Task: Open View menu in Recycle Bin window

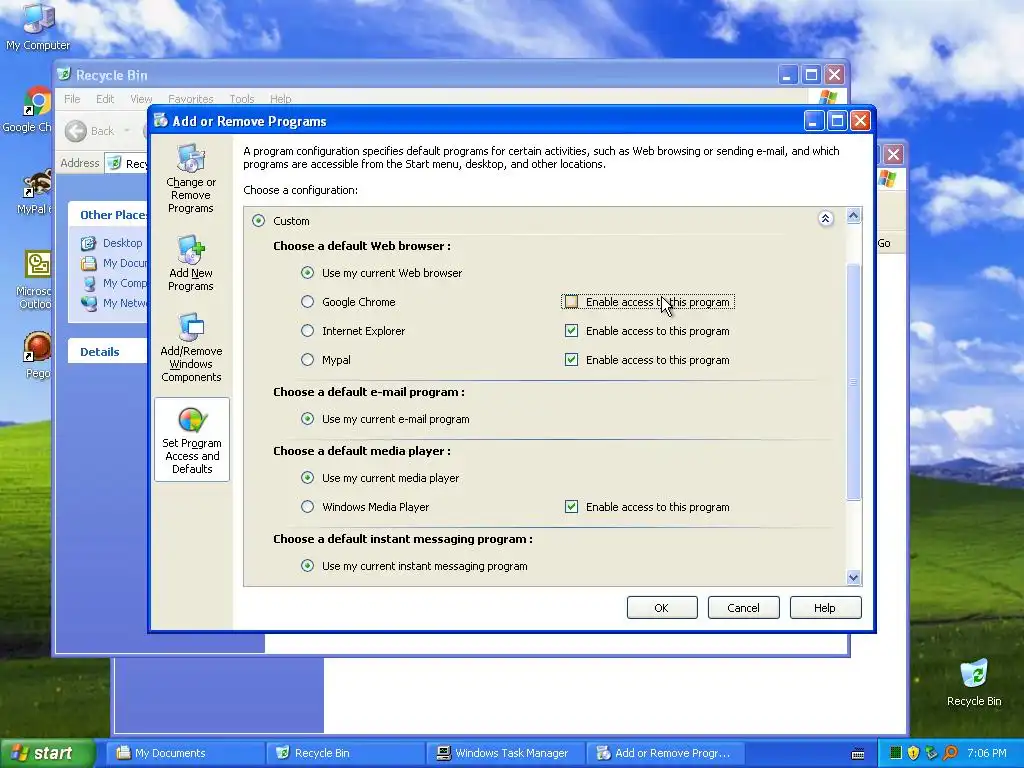Action: (141, 99)
